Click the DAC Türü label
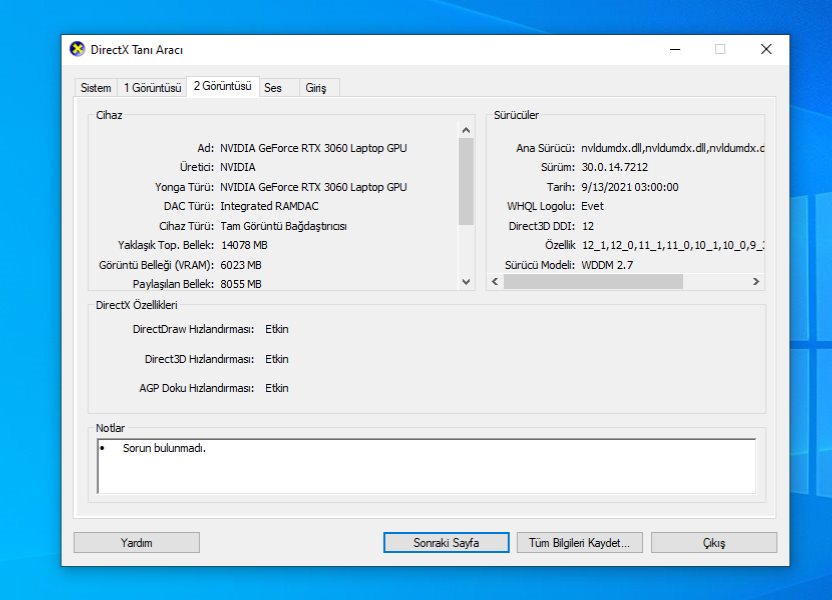Screen dimensions: 832x600 (x=189, y=206)
